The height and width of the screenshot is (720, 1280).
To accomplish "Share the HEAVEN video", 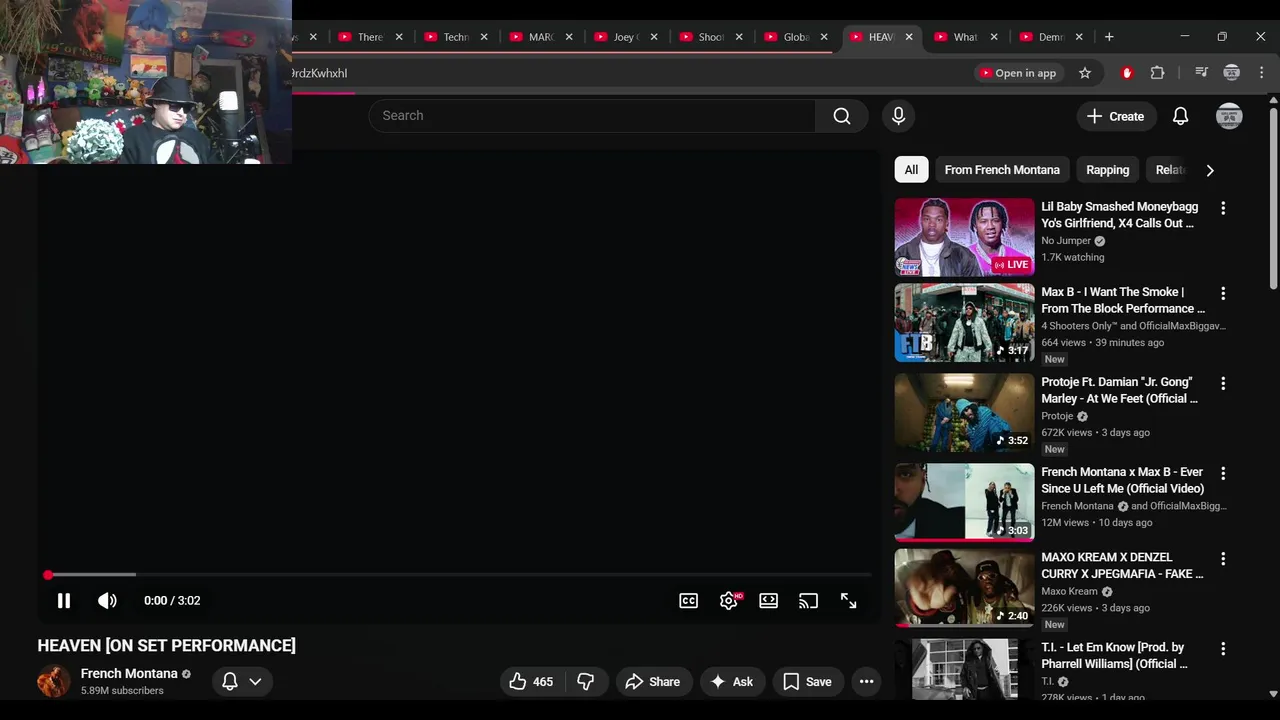I will click(652, 682).
